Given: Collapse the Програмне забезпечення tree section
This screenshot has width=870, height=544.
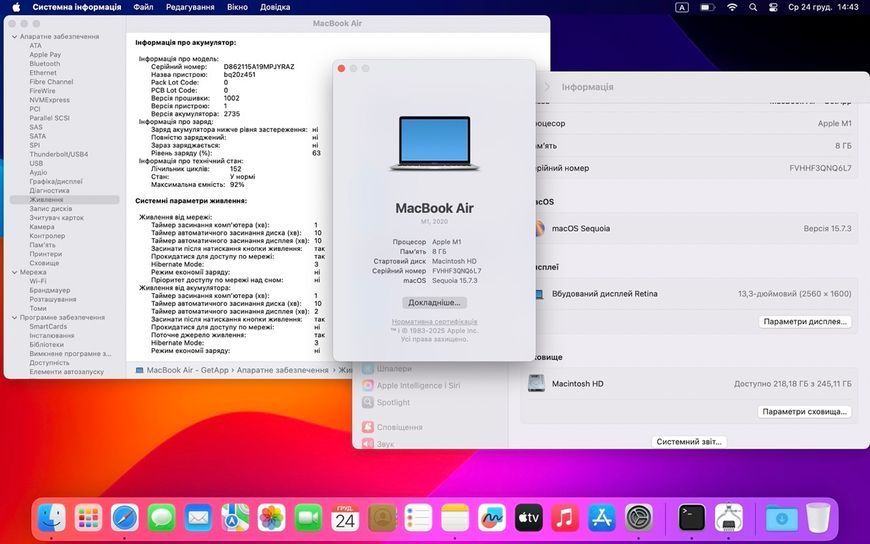Looking at the screenshot, I should point(14,318).
